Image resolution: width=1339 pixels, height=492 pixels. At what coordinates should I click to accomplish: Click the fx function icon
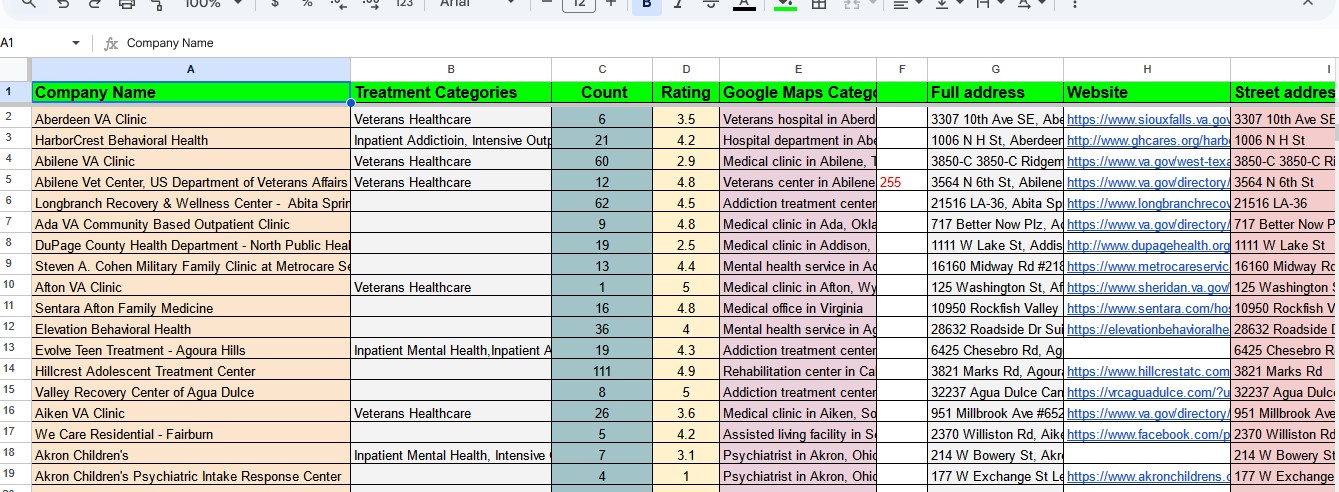tap(111, 44)
